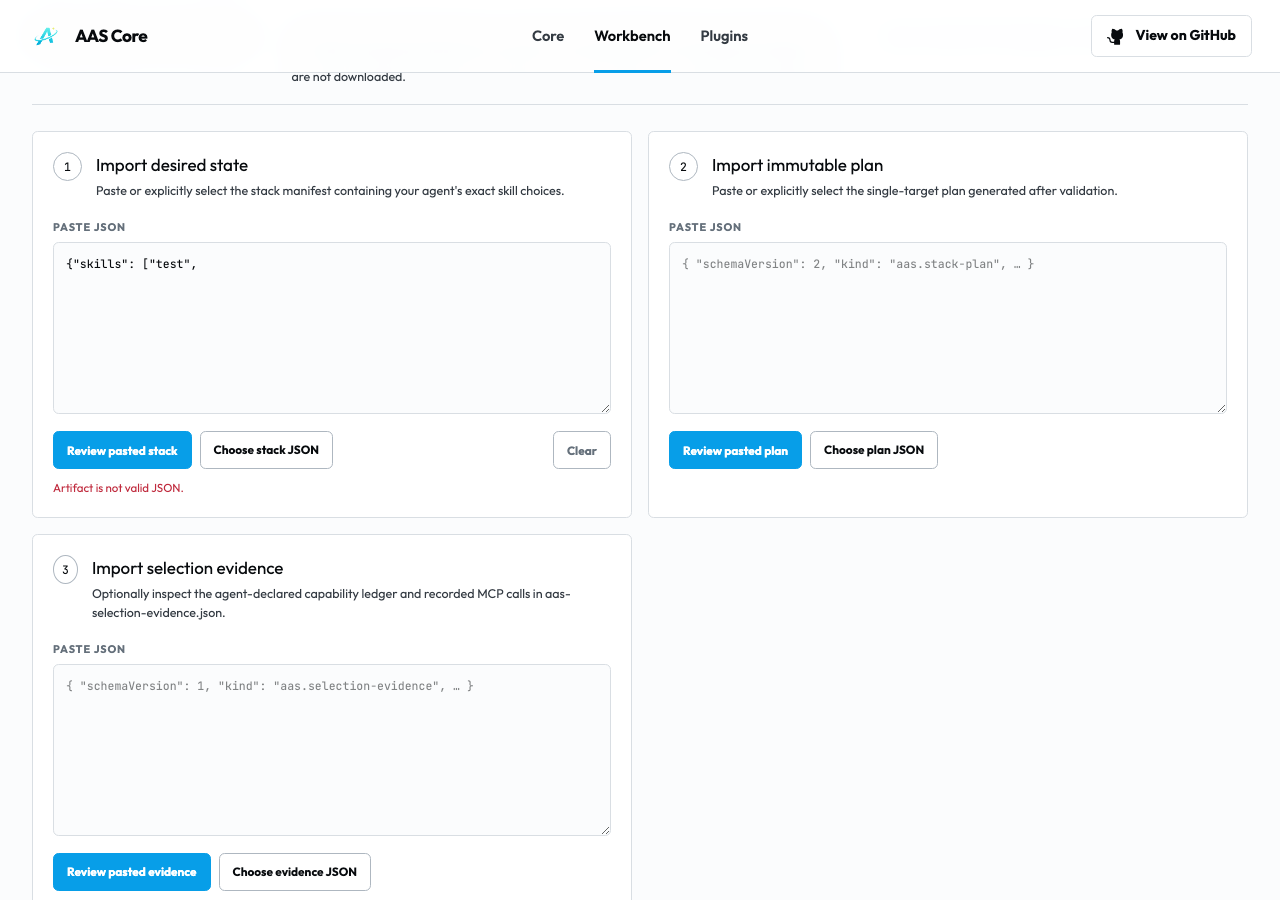Switch to the Plugins nav tab
Viewport: 1280px width, 900px height.
724,36
